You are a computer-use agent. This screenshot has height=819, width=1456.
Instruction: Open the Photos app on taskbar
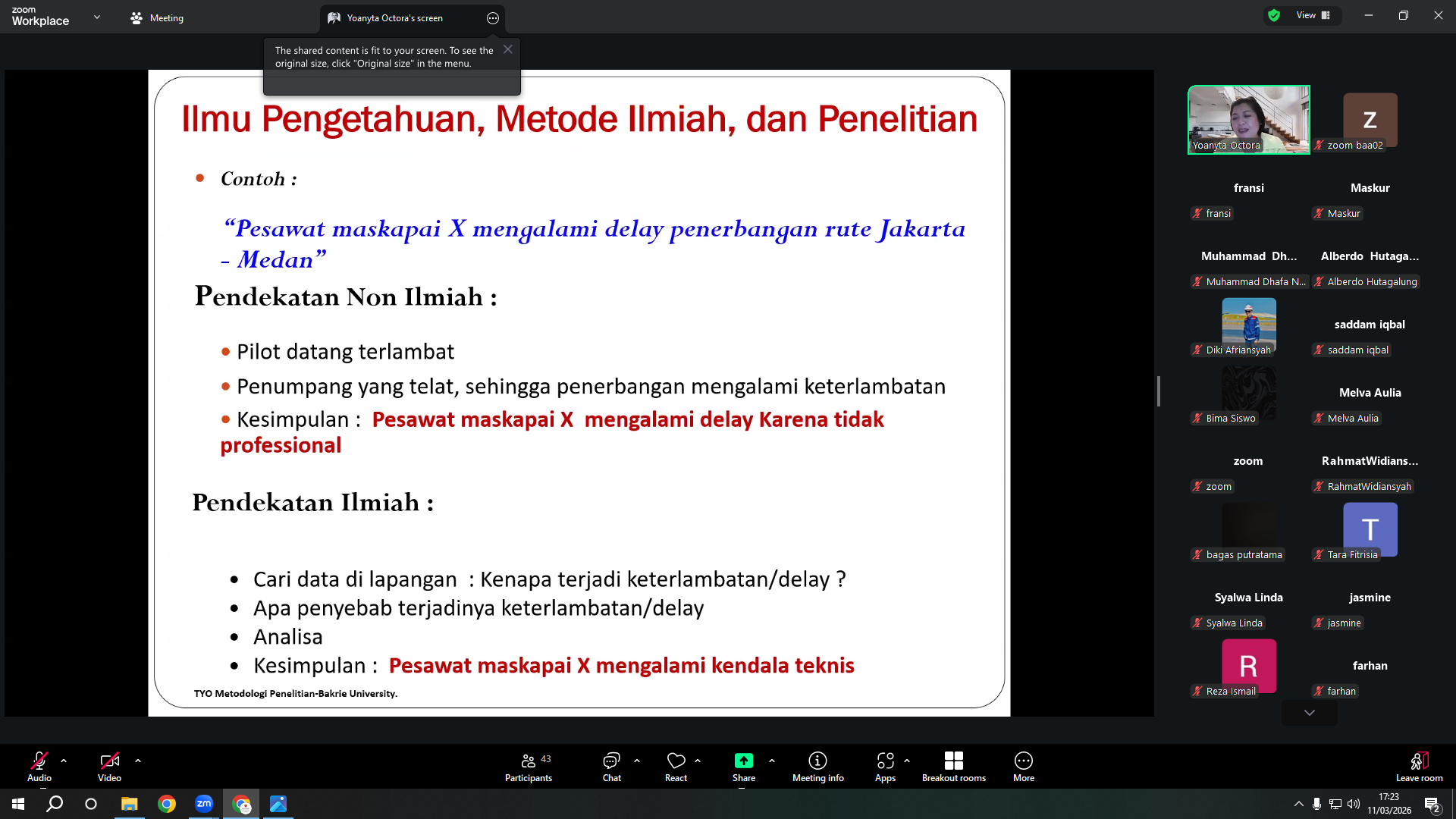(278, 804)
